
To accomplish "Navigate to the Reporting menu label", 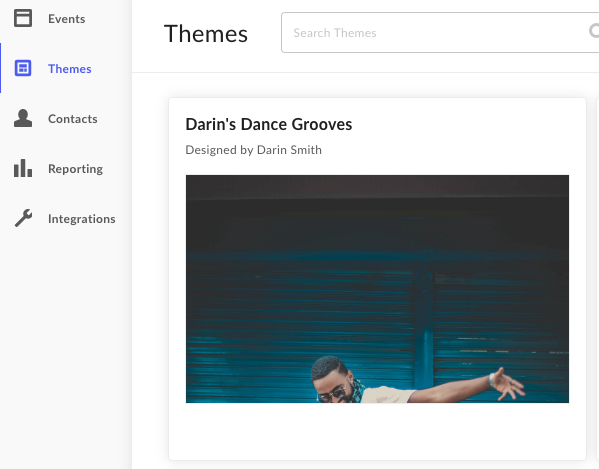I will 75,169.
